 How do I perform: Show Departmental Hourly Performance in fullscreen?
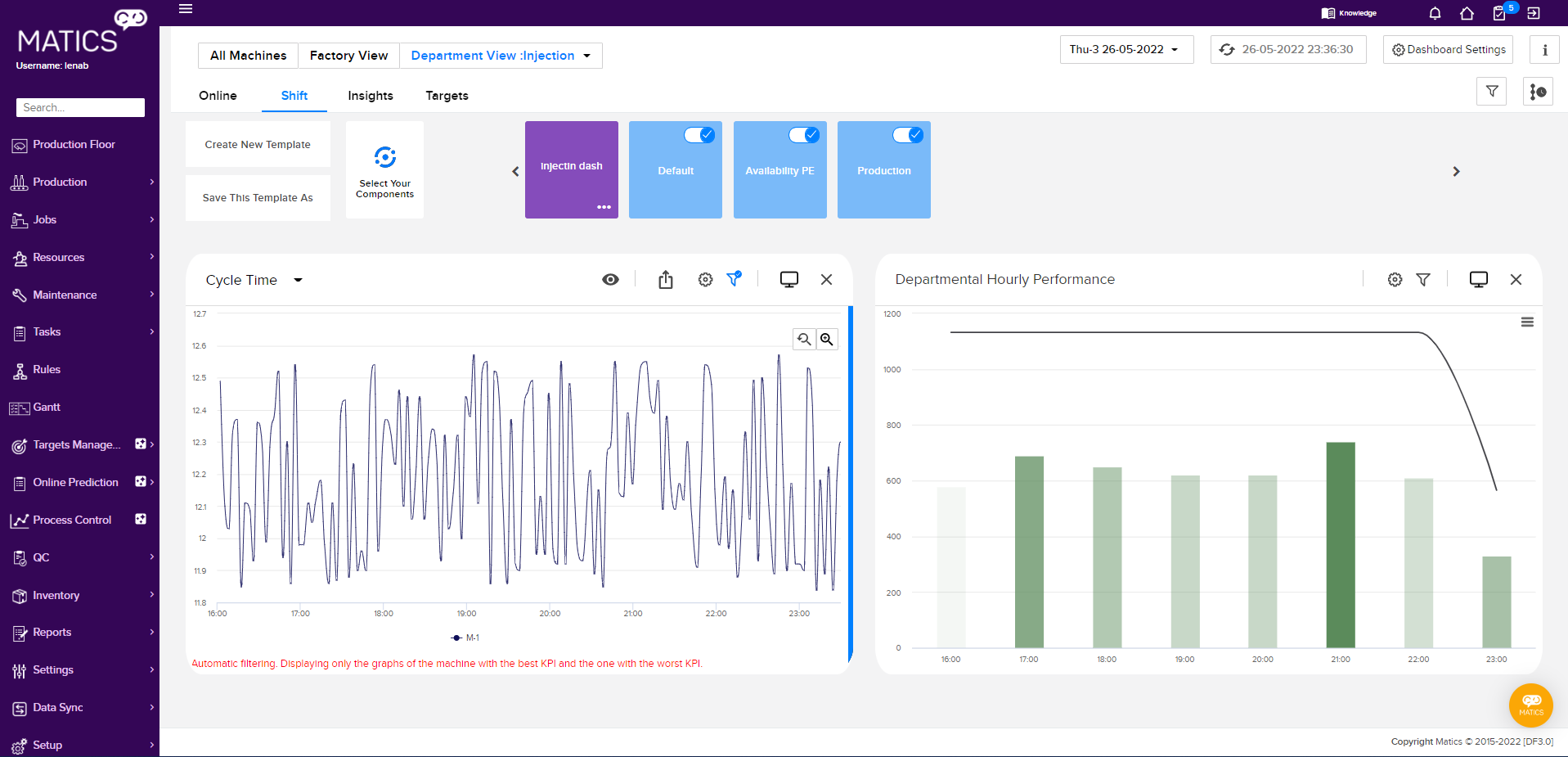1479,280
